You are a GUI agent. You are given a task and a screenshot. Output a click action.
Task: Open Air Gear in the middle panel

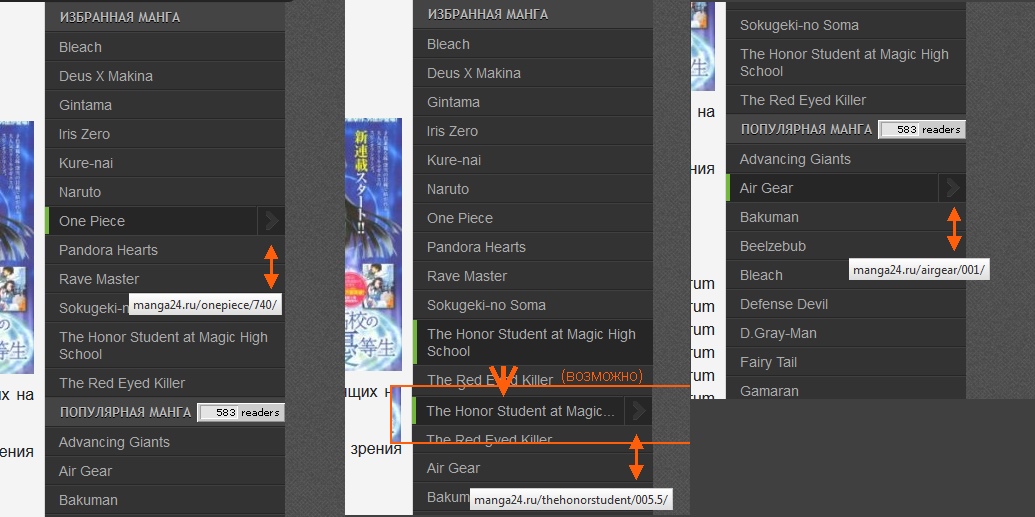point(533,468)
